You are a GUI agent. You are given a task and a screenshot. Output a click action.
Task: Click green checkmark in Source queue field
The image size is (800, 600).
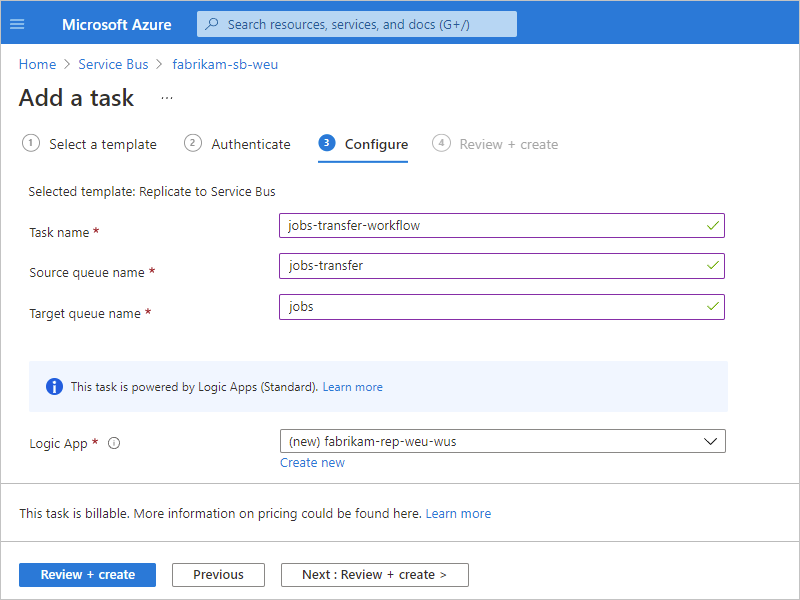pos(713,265)
